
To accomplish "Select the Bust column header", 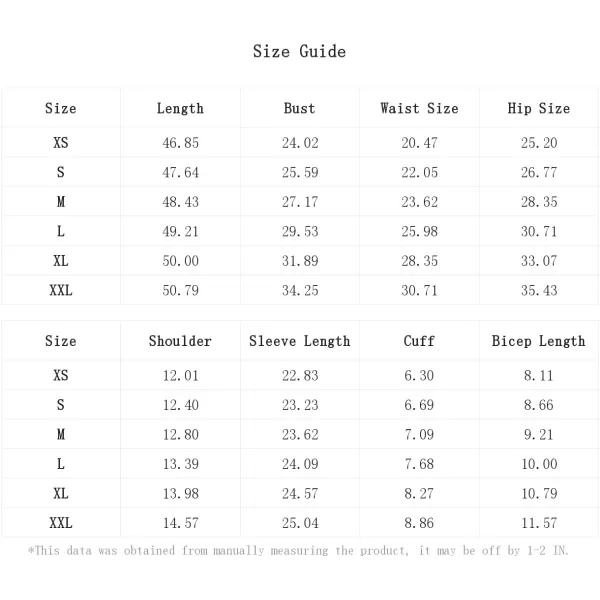I will (300, 108).
